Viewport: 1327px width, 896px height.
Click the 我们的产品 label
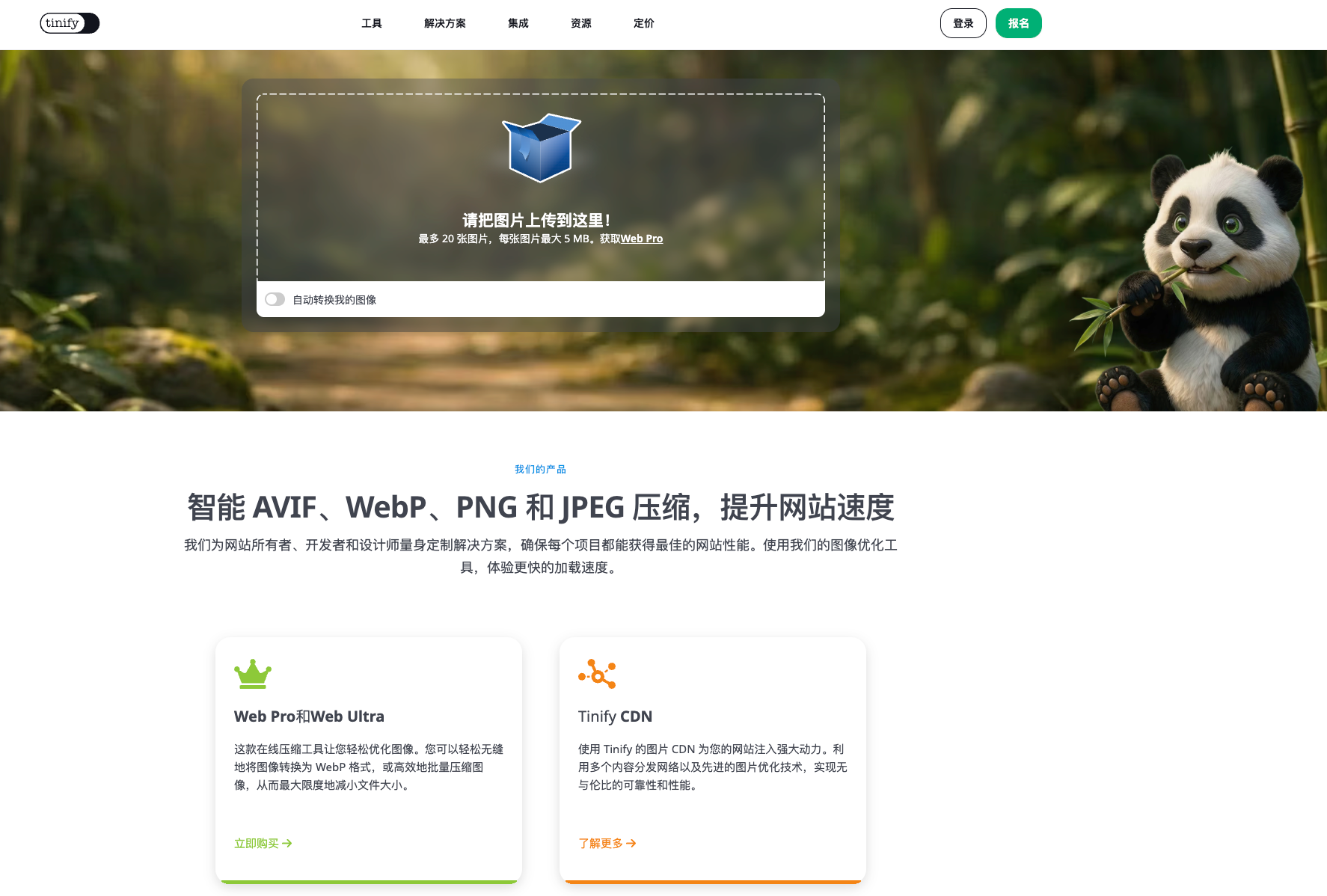coord(541,469)
